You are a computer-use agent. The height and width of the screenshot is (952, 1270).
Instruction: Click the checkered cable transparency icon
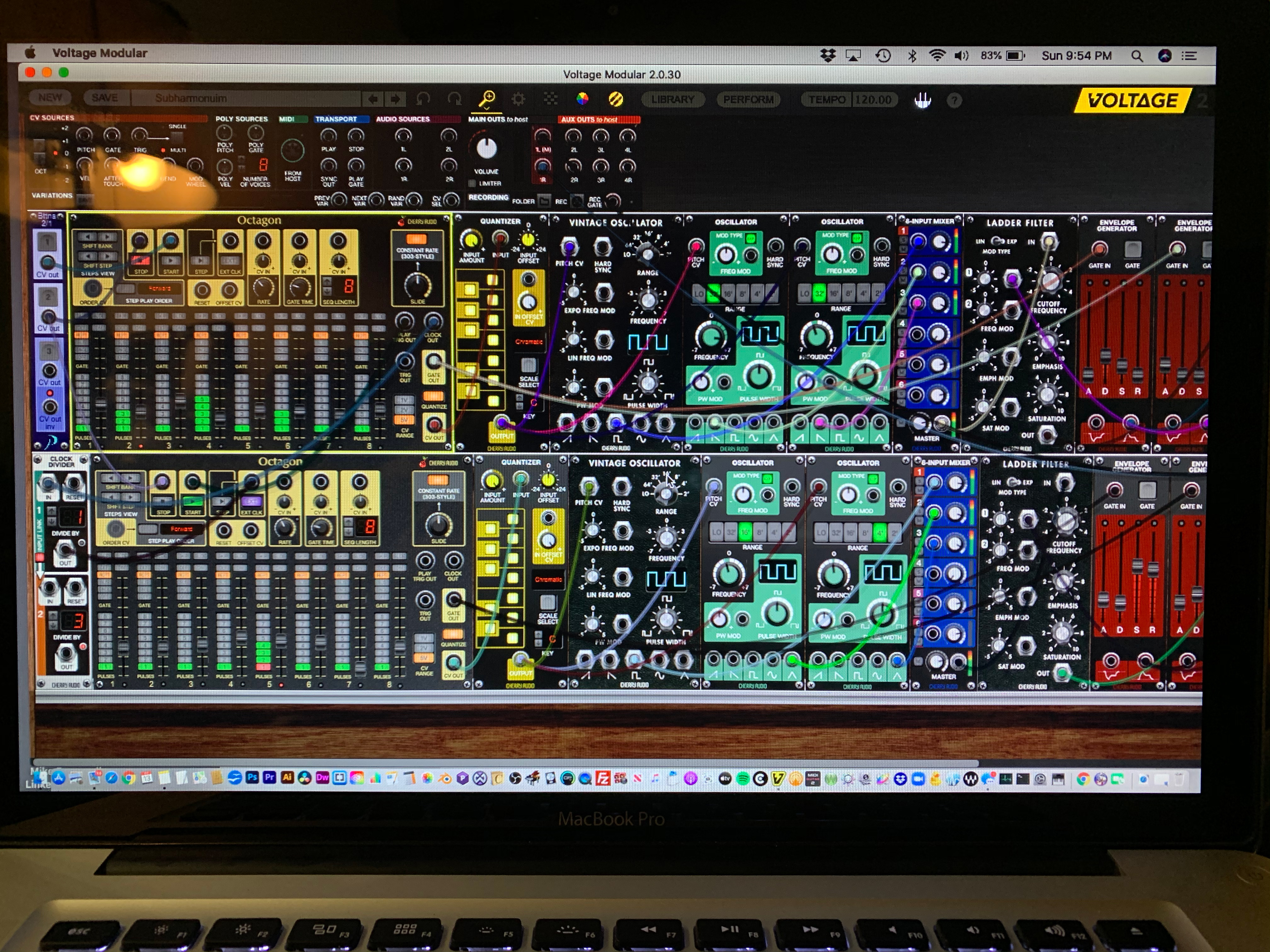coord(551,99)
